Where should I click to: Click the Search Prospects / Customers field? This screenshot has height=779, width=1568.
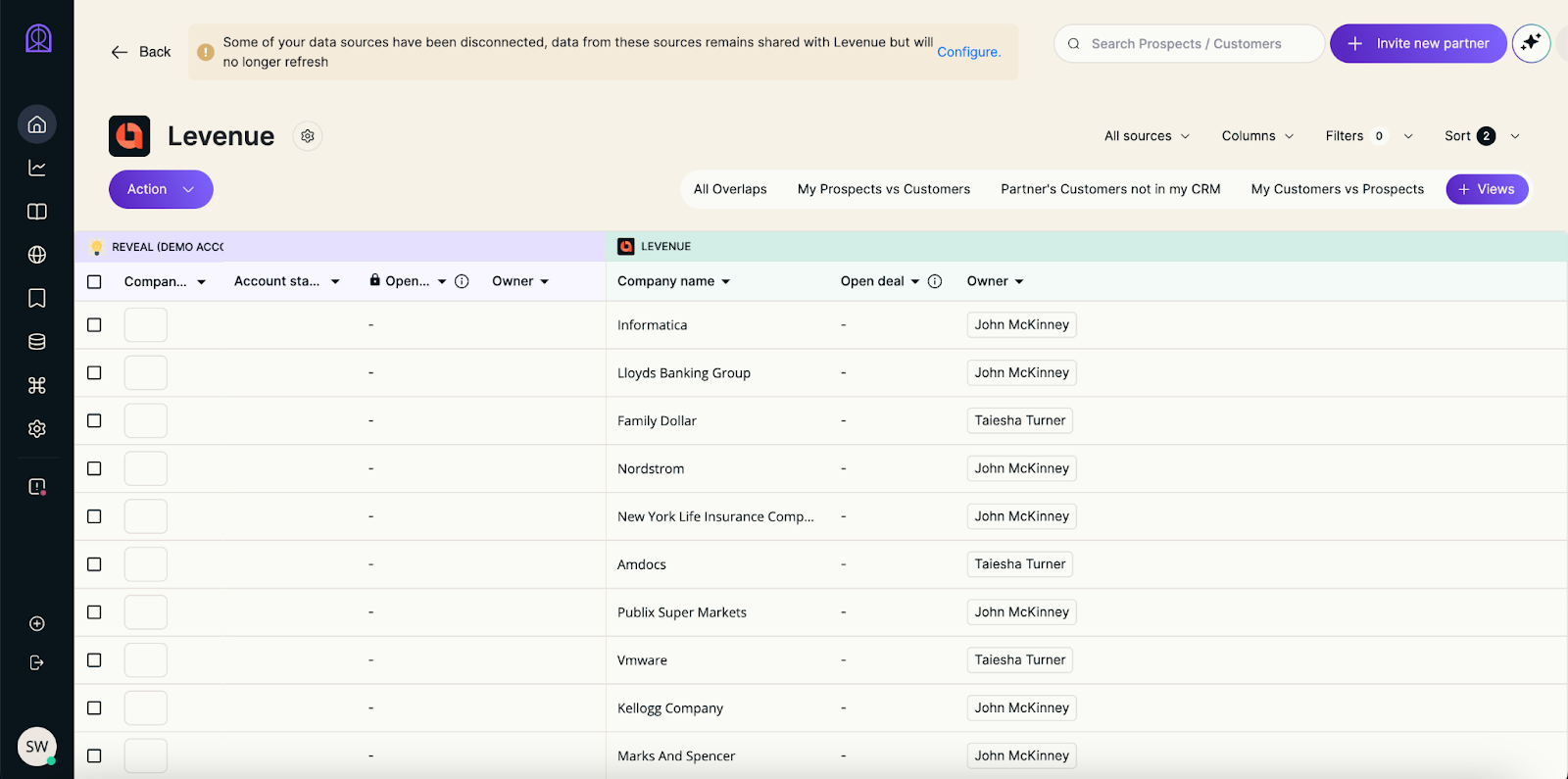(x=1188, y=44)
